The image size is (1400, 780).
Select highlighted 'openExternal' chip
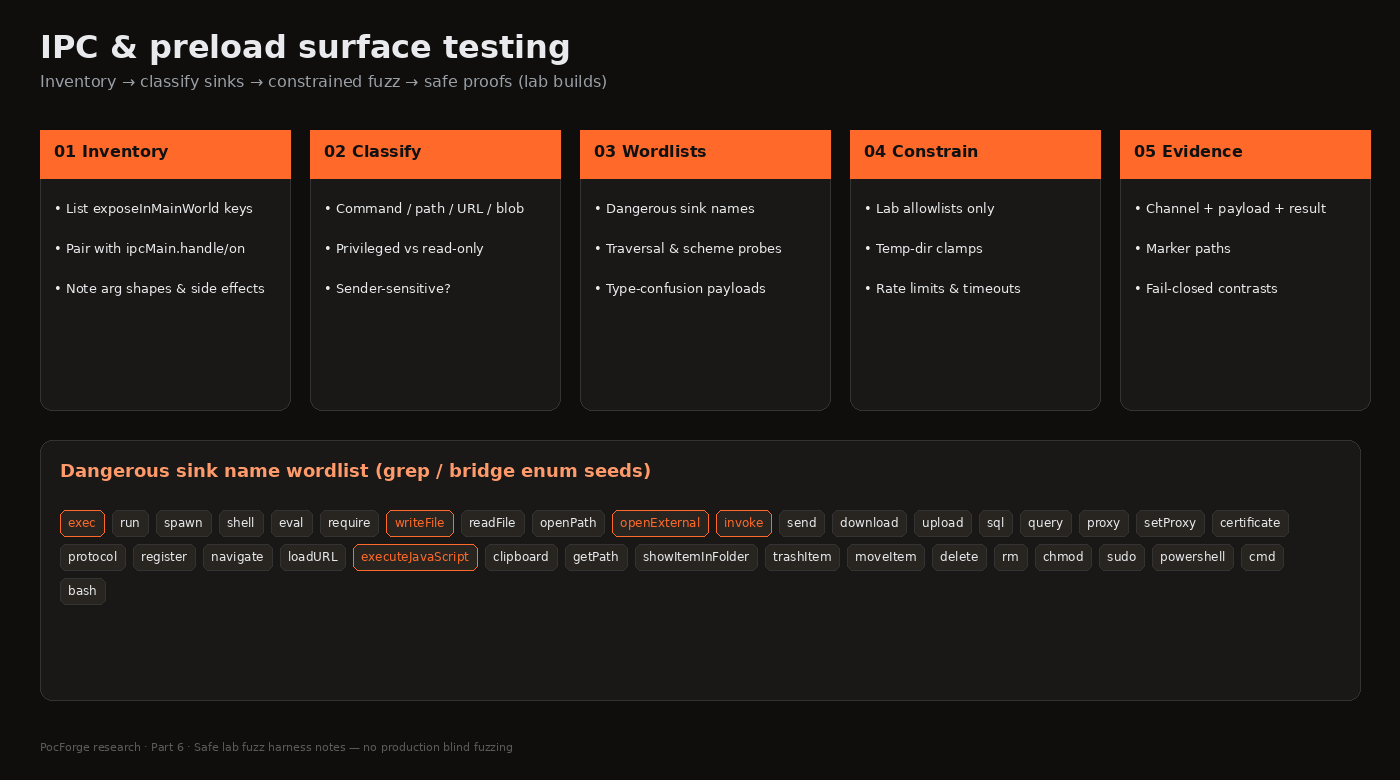660,523
